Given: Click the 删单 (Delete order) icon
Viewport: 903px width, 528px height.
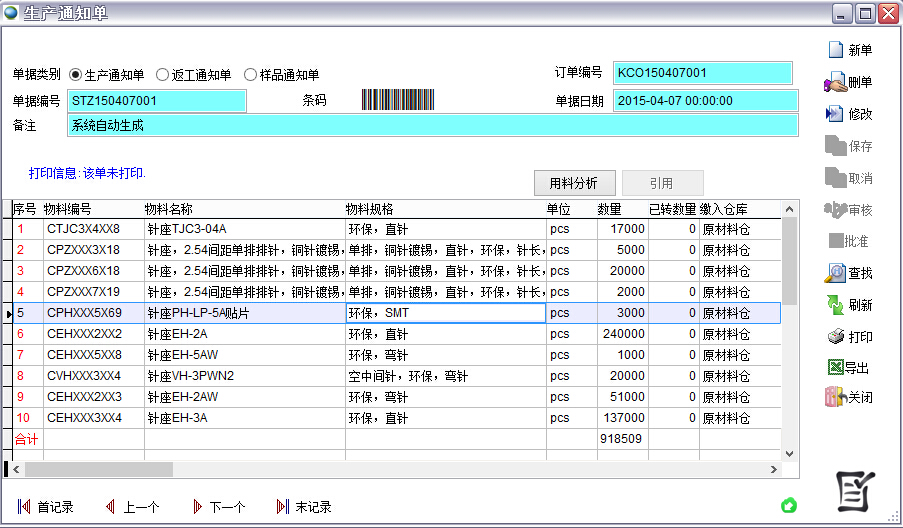Looking at the screenshot, I should tap(835, 82).
